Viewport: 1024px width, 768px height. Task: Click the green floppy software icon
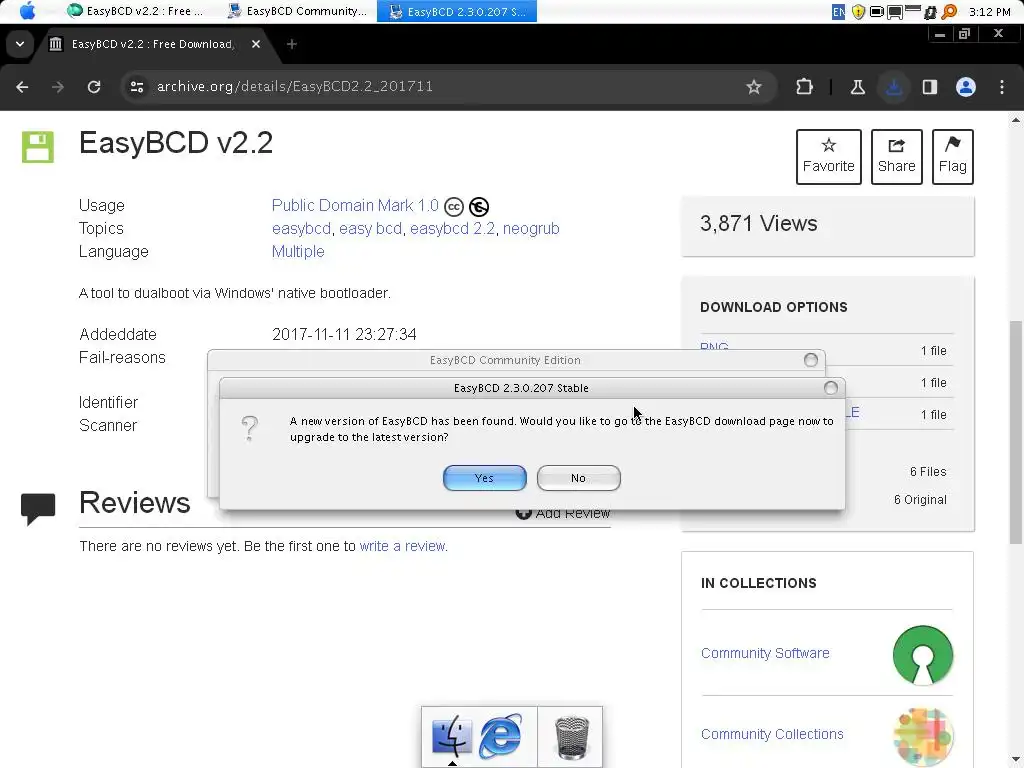pos(38,147)
